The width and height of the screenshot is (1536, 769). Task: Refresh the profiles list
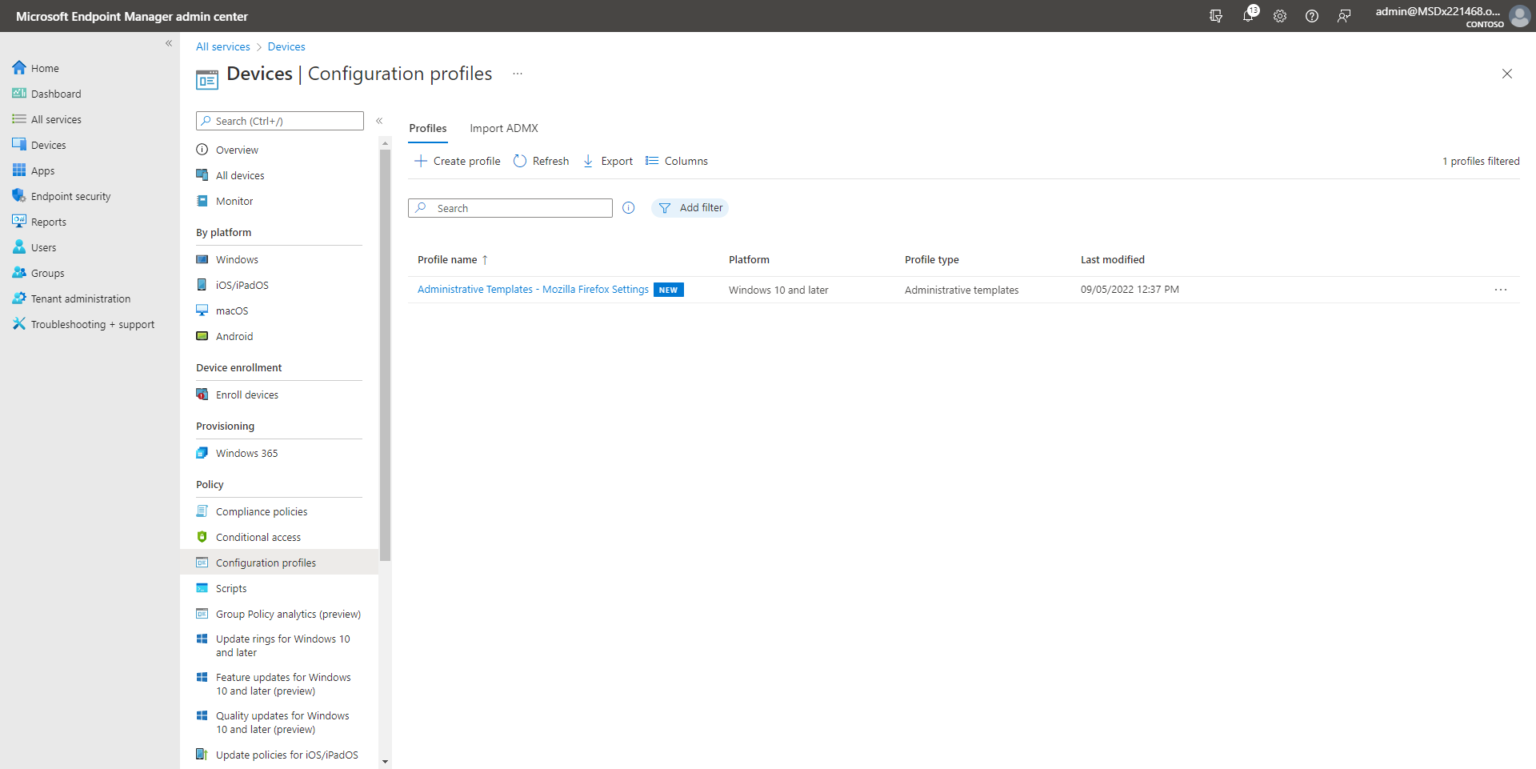tap(540, 161)
